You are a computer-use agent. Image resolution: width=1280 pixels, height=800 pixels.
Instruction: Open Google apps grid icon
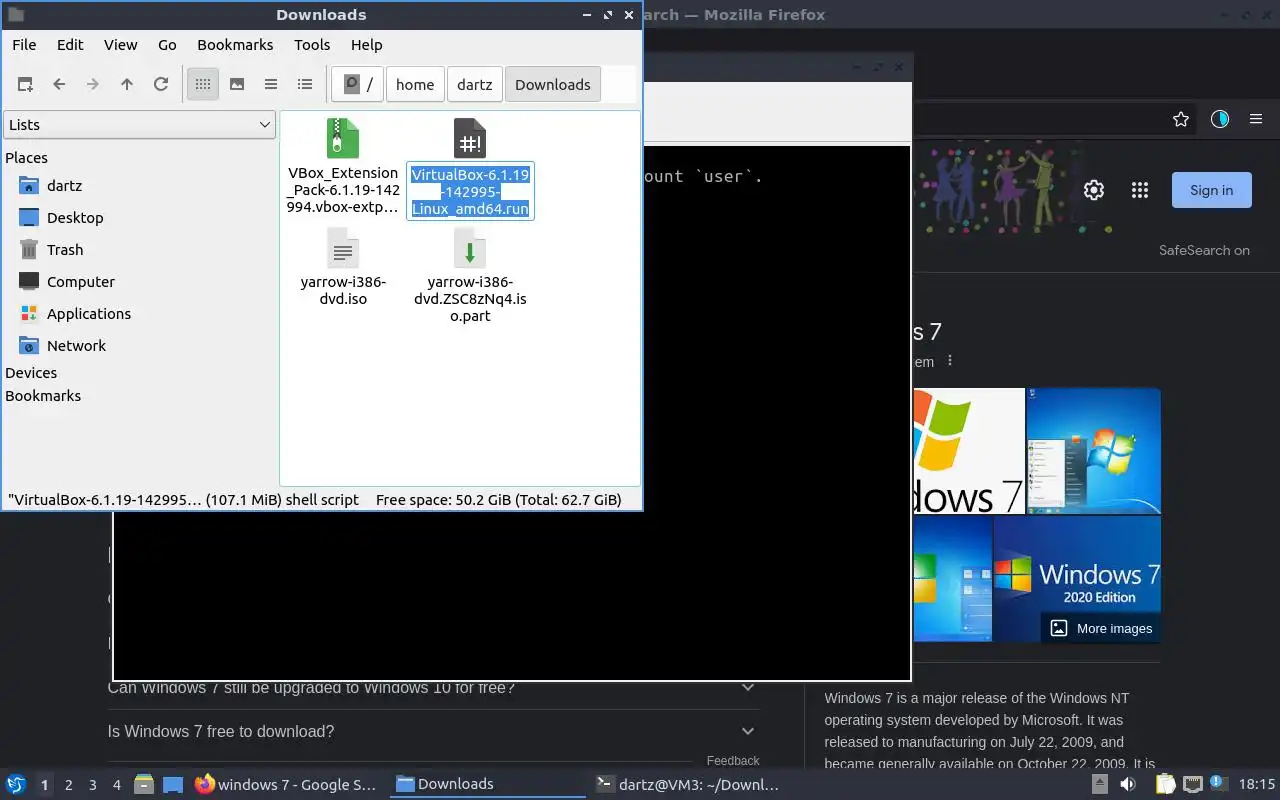[1139, 190]
